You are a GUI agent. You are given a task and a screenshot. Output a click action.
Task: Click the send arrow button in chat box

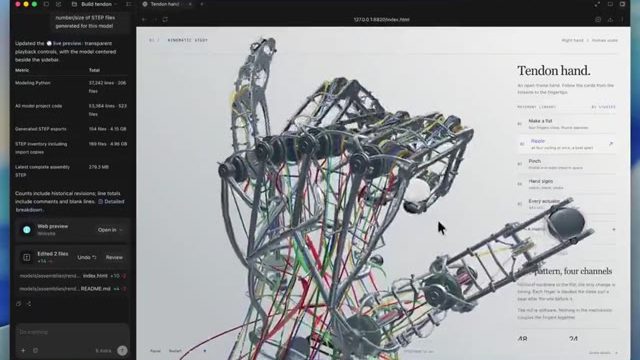click(122, 350)
